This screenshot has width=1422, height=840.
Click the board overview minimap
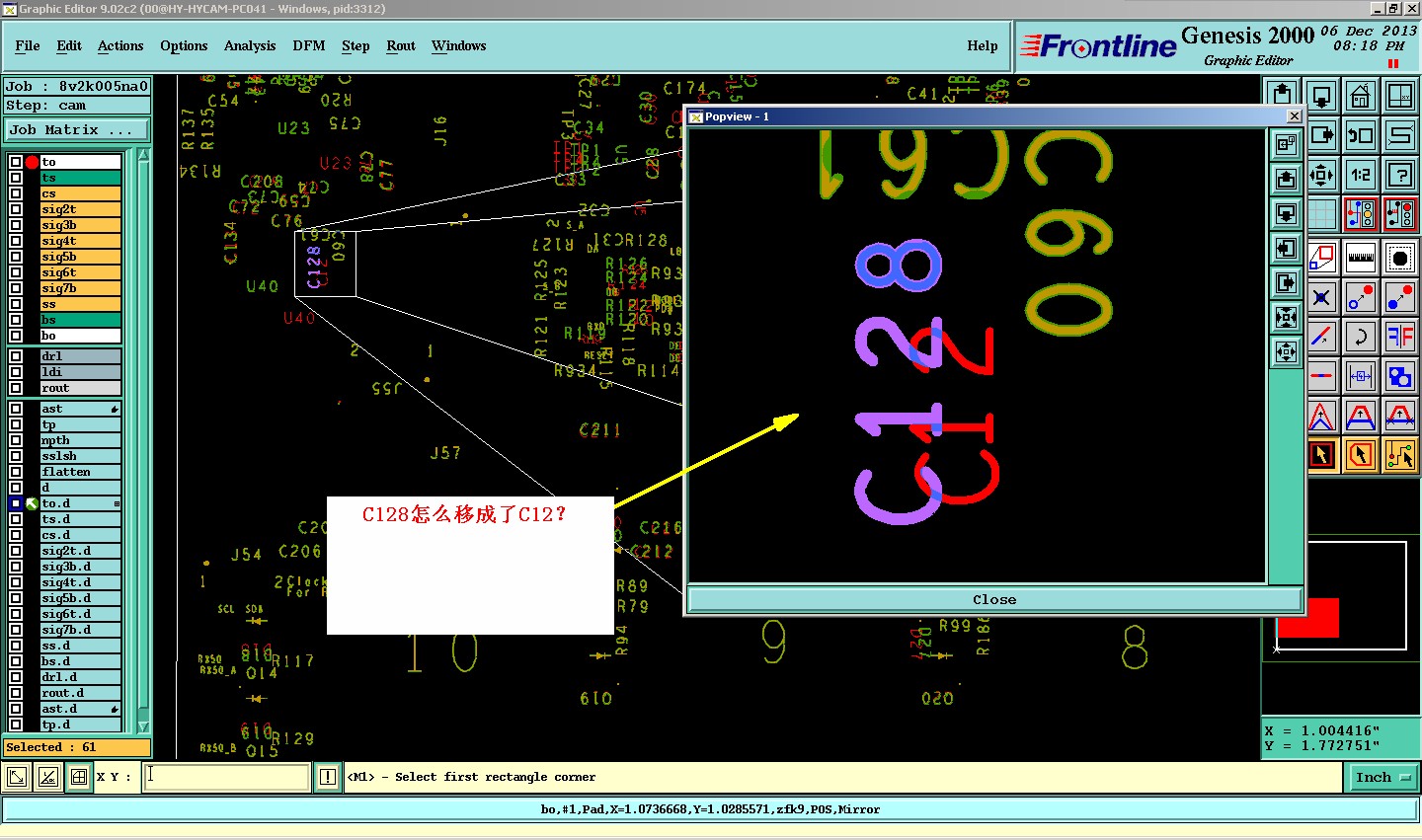point(1341,595)
